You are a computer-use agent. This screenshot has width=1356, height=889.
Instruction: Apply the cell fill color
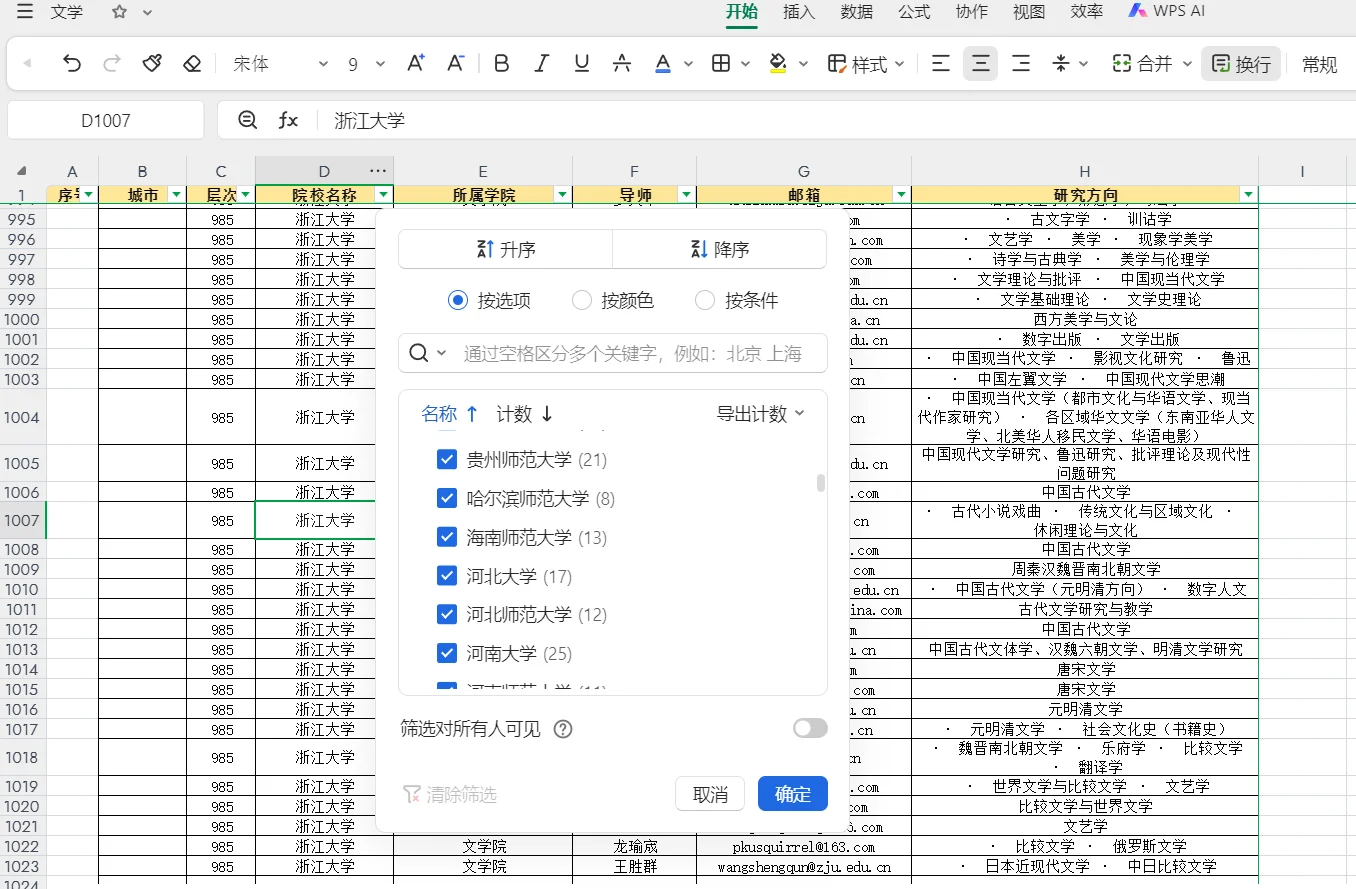coord(778,64)
